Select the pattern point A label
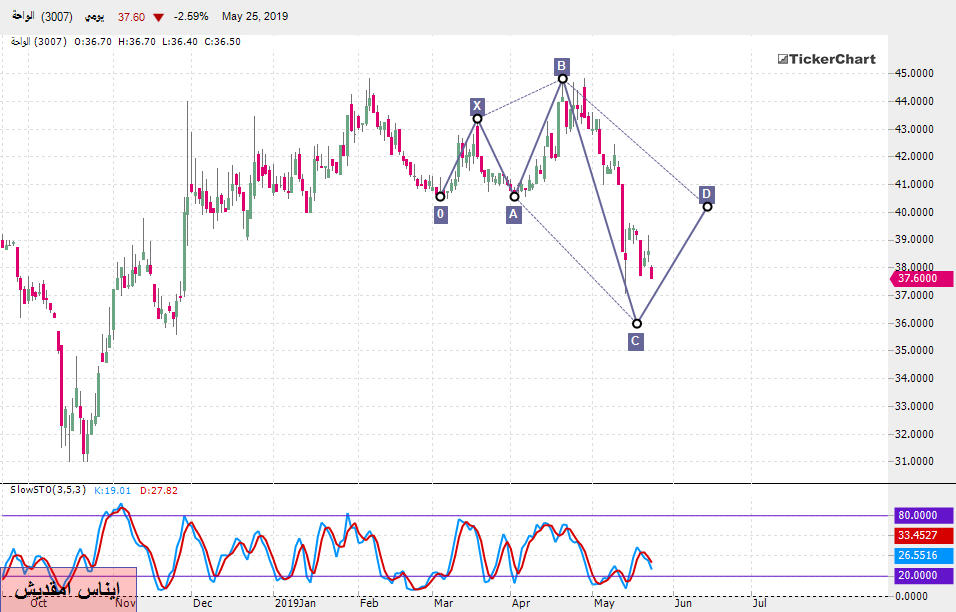This screenshot has width=956, height=612. click(513, 213)
